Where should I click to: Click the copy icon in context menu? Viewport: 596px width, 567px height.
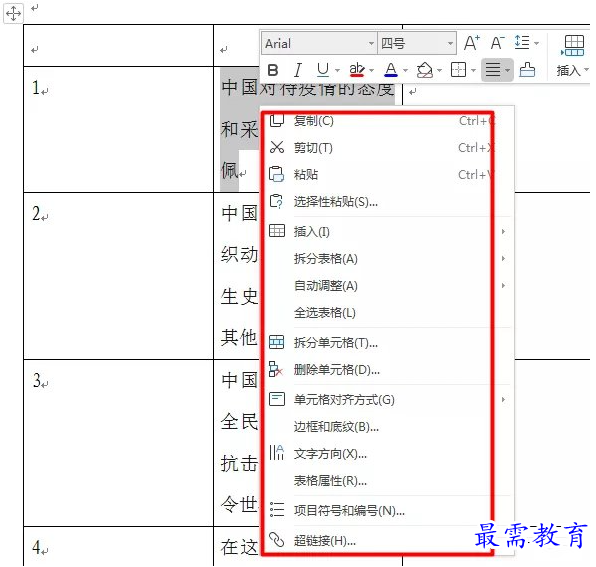click(x=277, y=120)
